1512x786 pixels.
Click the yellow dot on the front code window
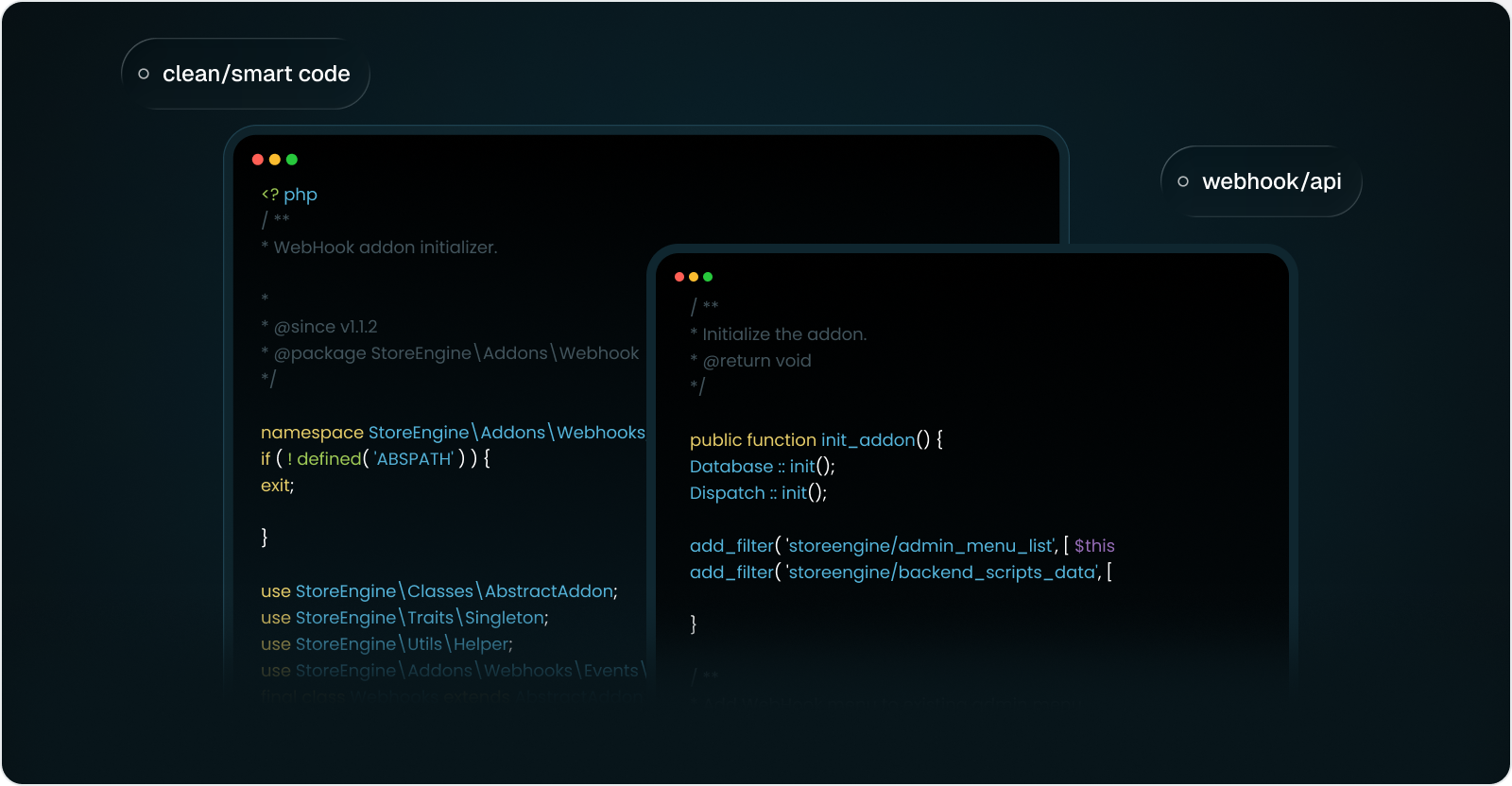pos(694,277)
